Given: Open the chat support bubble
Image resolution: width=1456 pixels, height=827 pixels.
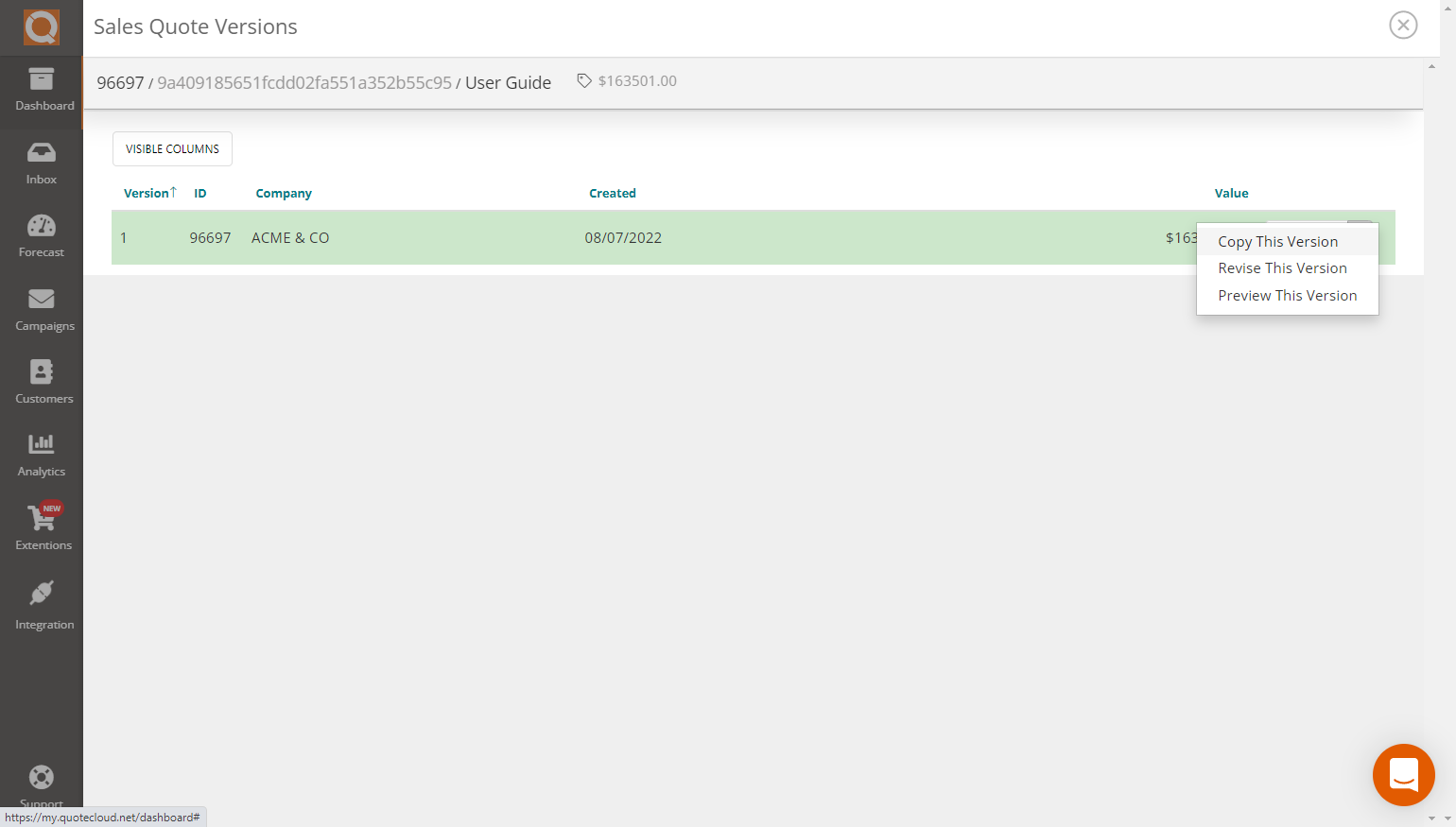Looking at the screenshot, I should pyautogui.click(x=1403, y=775).
